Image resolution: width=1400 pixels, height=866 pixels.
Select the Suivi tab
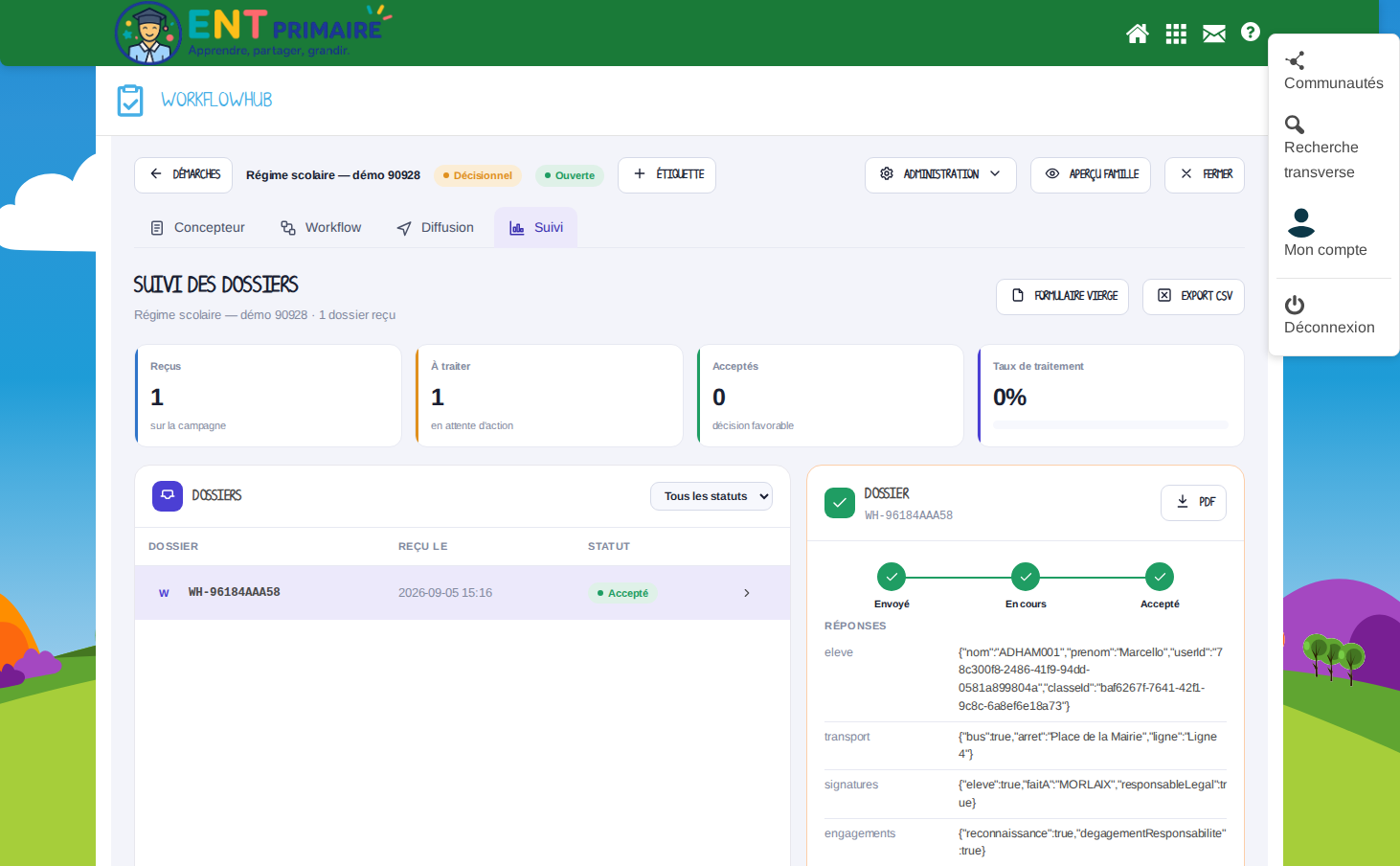(x=536, y=228)
